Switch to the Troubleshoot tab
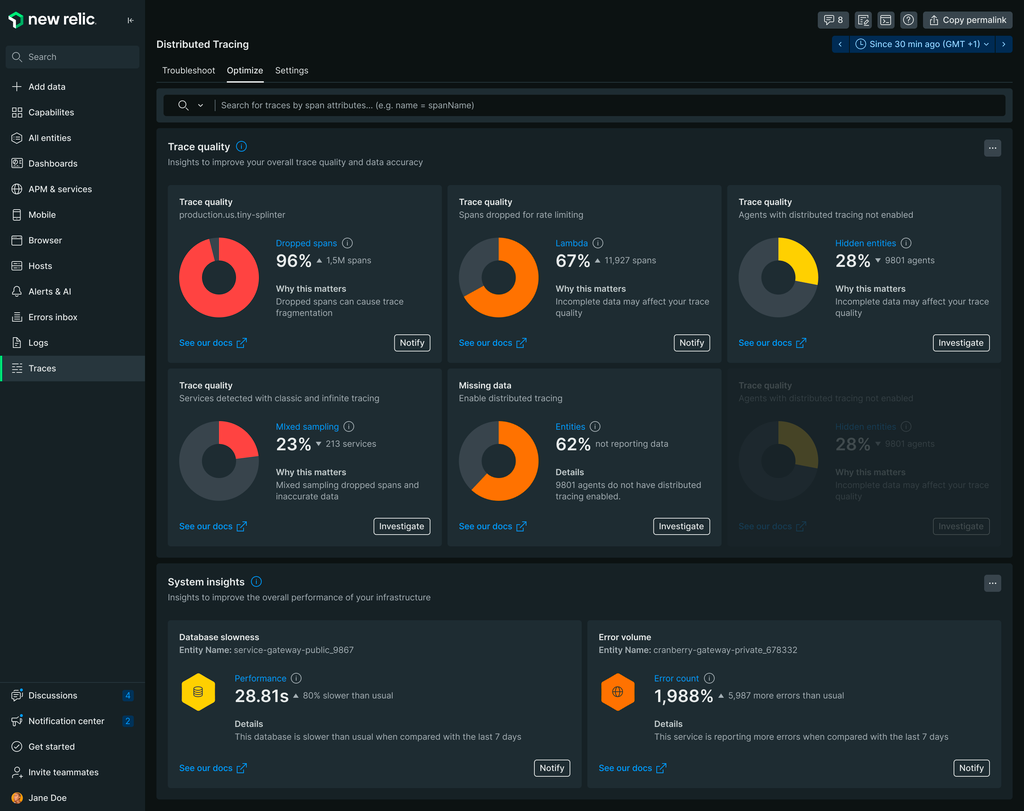This screenshot has width=1024, height=811. pyautogui.click(x=188, y=71)
